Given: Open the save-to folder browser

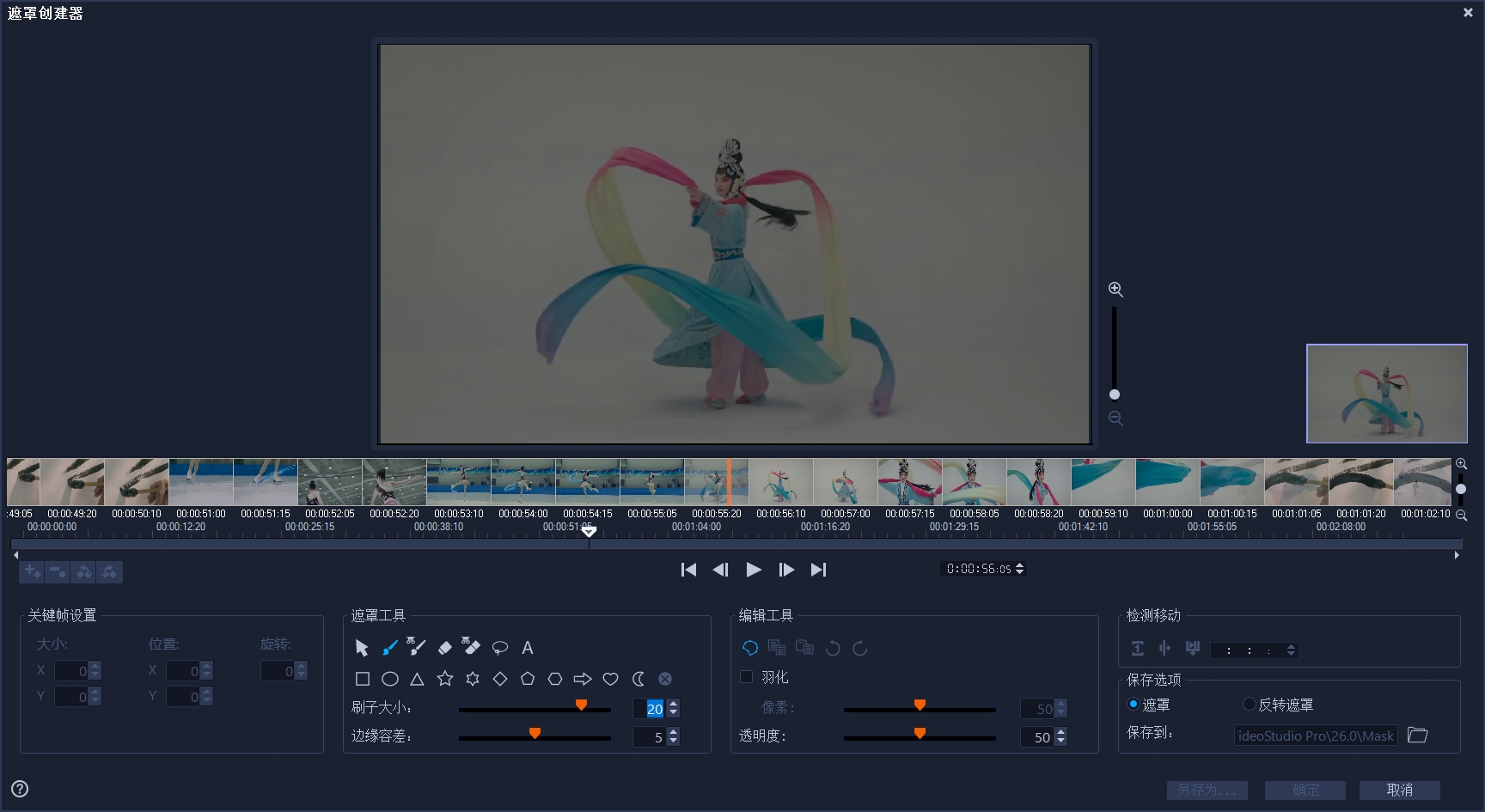Looking at the screenshot, I should pos(1418,736).
